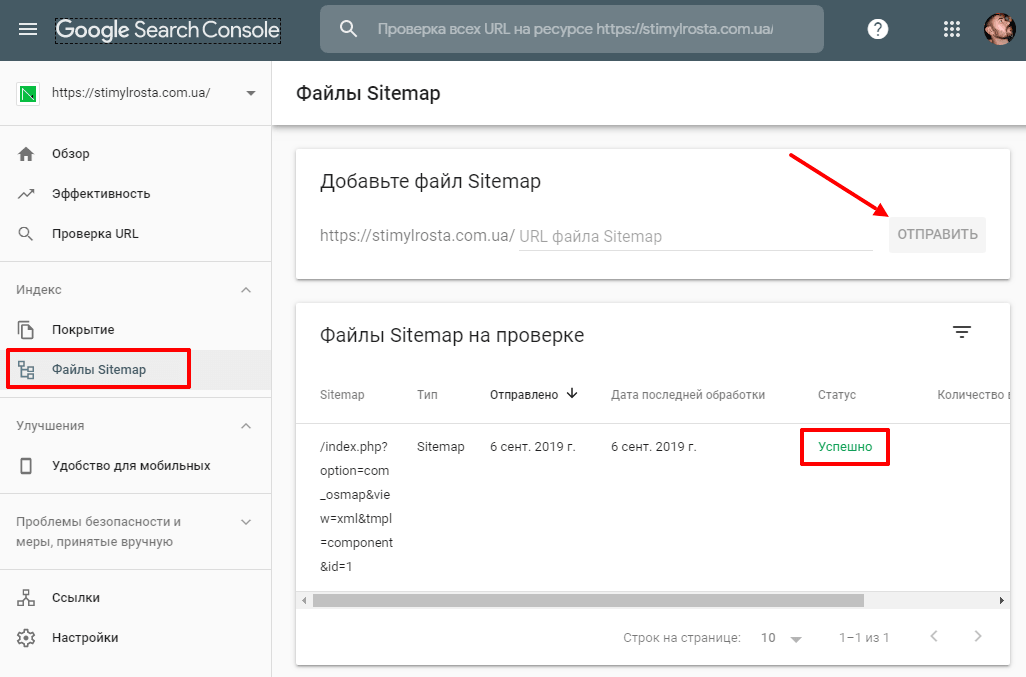This screenshot has height=677, width=1026.
Task: Click the Настройки gear icon
Action: (26, 638)
